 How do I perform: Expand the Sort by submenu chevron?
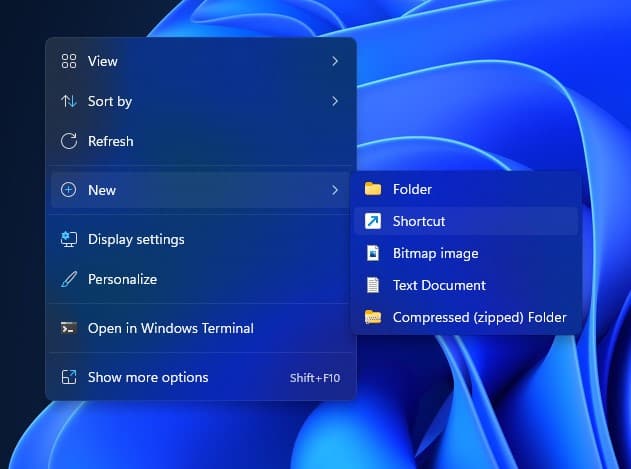[x=335, y=101]
